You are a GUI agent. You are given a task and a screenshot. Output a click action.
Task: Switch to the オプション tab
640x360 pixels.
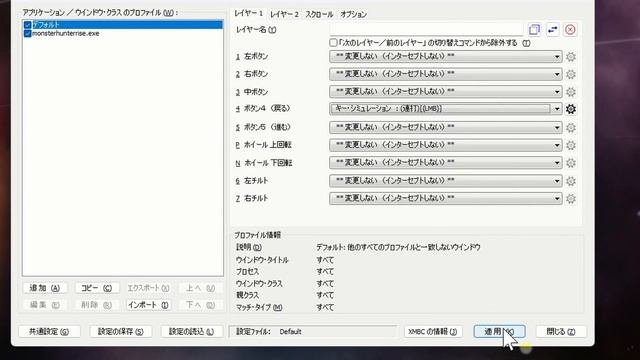click(x=353, y=14)
